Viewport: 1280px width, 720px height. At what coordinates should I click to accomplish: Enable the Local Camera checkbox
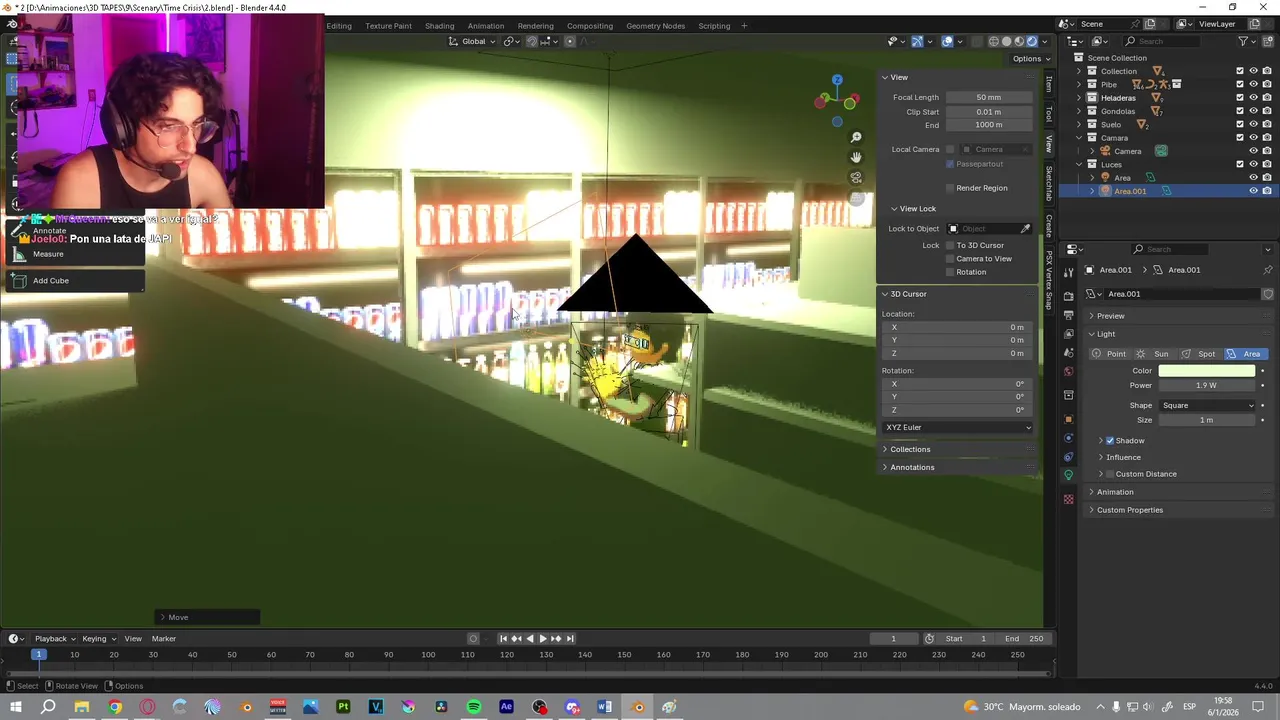950,150
